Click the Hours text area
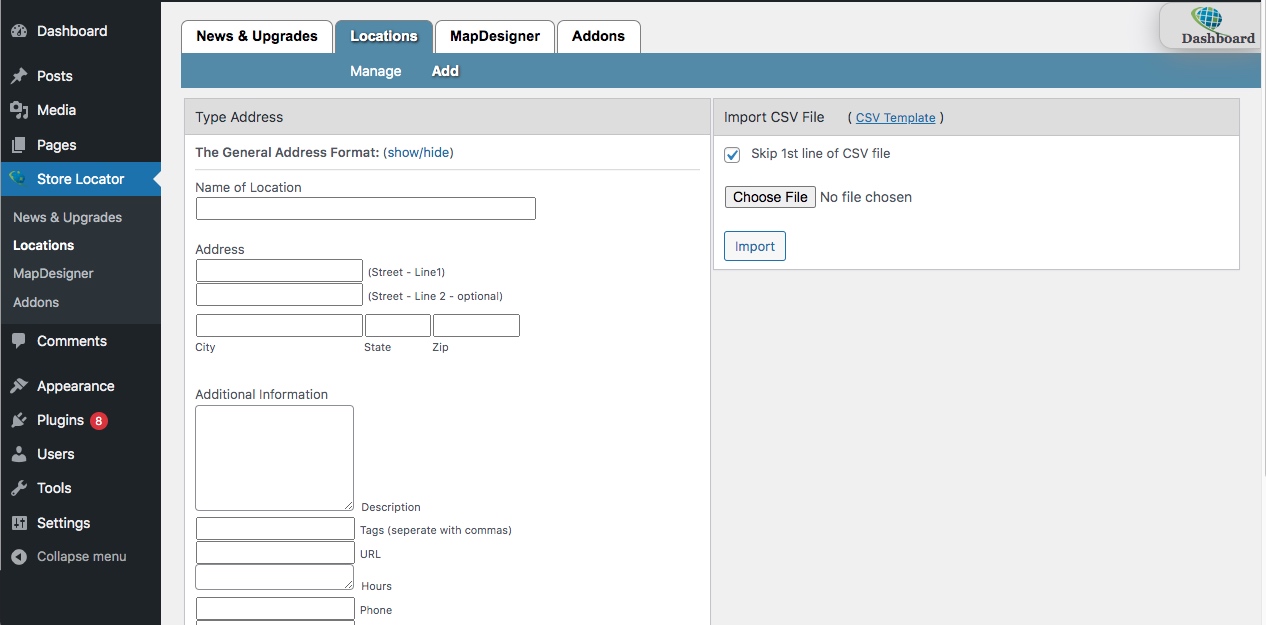 (275, 577)
